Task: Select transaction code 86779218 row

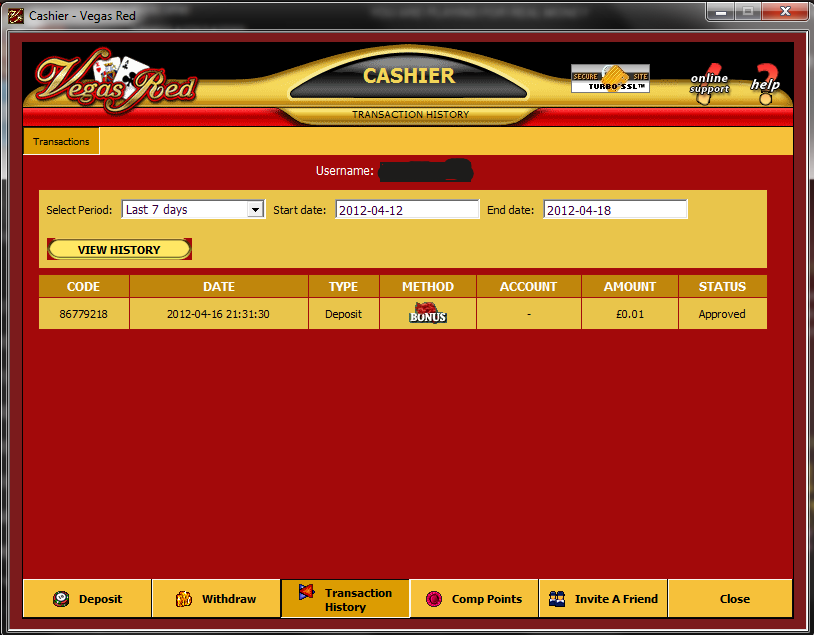Action: [84, 314]
